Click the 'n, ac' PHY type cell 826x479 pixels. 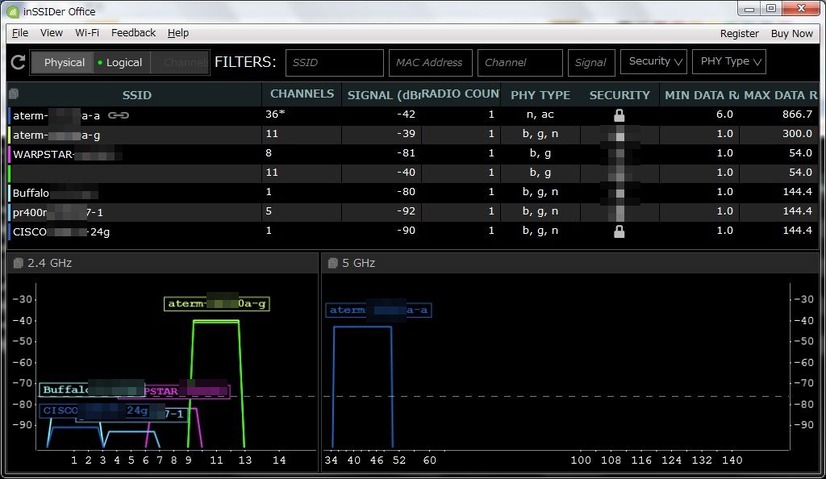(540, 114)
